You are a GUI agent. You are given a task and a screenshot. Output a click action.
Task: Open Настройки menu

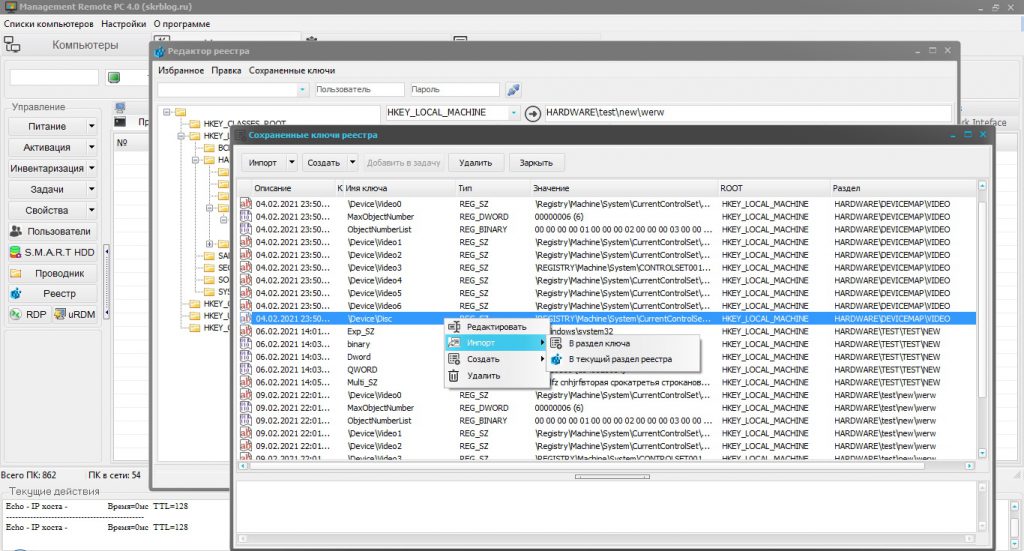tap(123, 24)
